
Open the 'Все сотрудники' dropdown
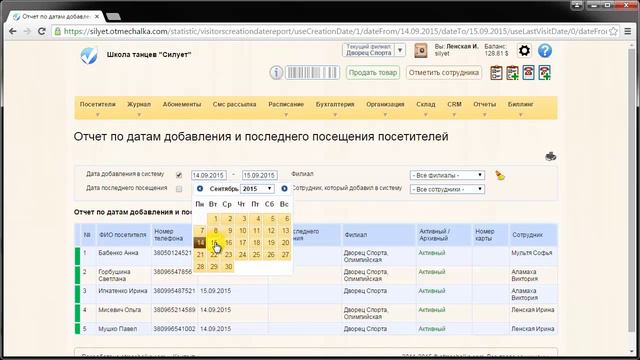(447, 189)
